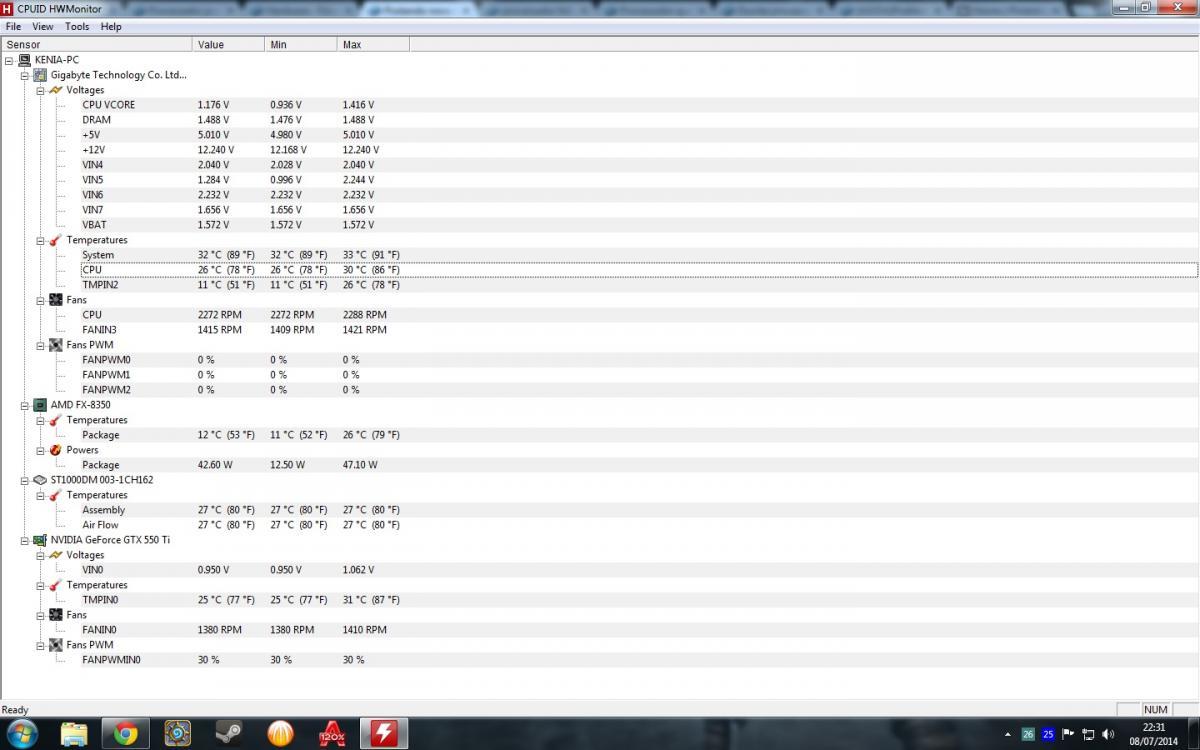Image resolution: width=1200 pixels, height=750 pixels.
Task: Click the HWMonitor lightning taskbar icon
Action: coord(384,734)
